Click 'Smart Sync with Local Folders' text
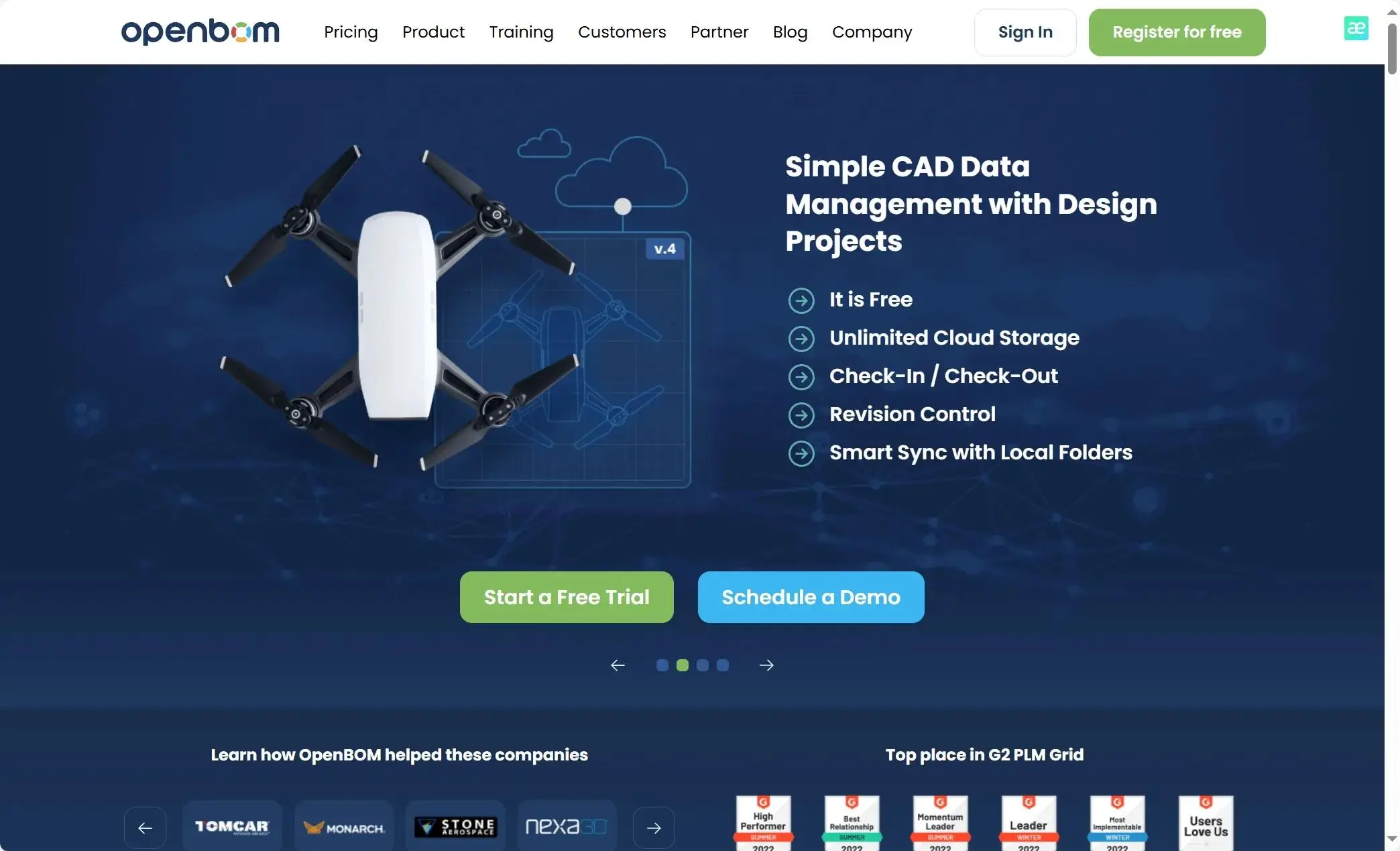1400x851 pixels. click(981, 452)
